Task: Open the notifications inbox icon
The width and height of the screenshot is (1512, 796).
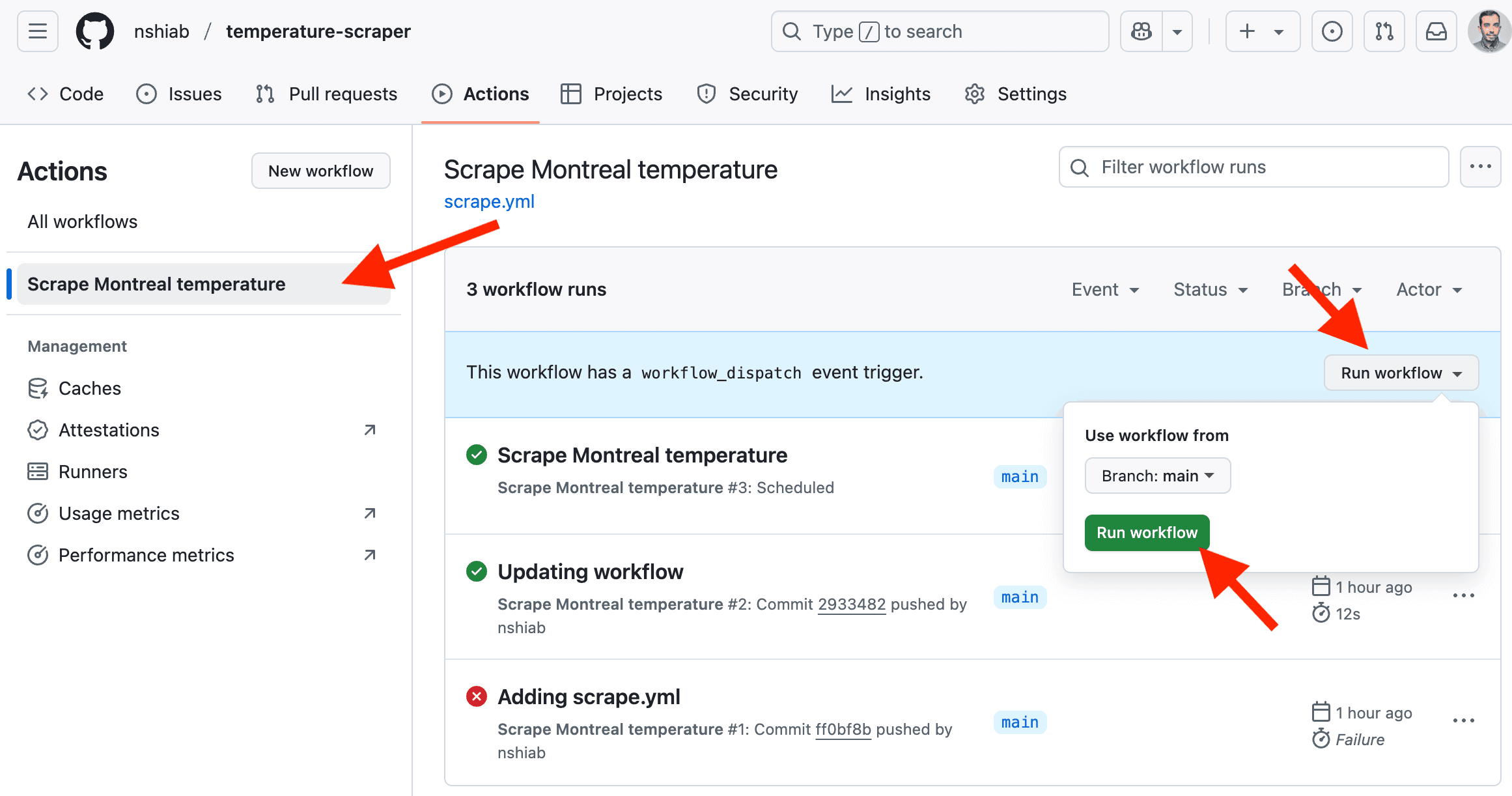Action: pyautogui.click(x=1436, y=31)
